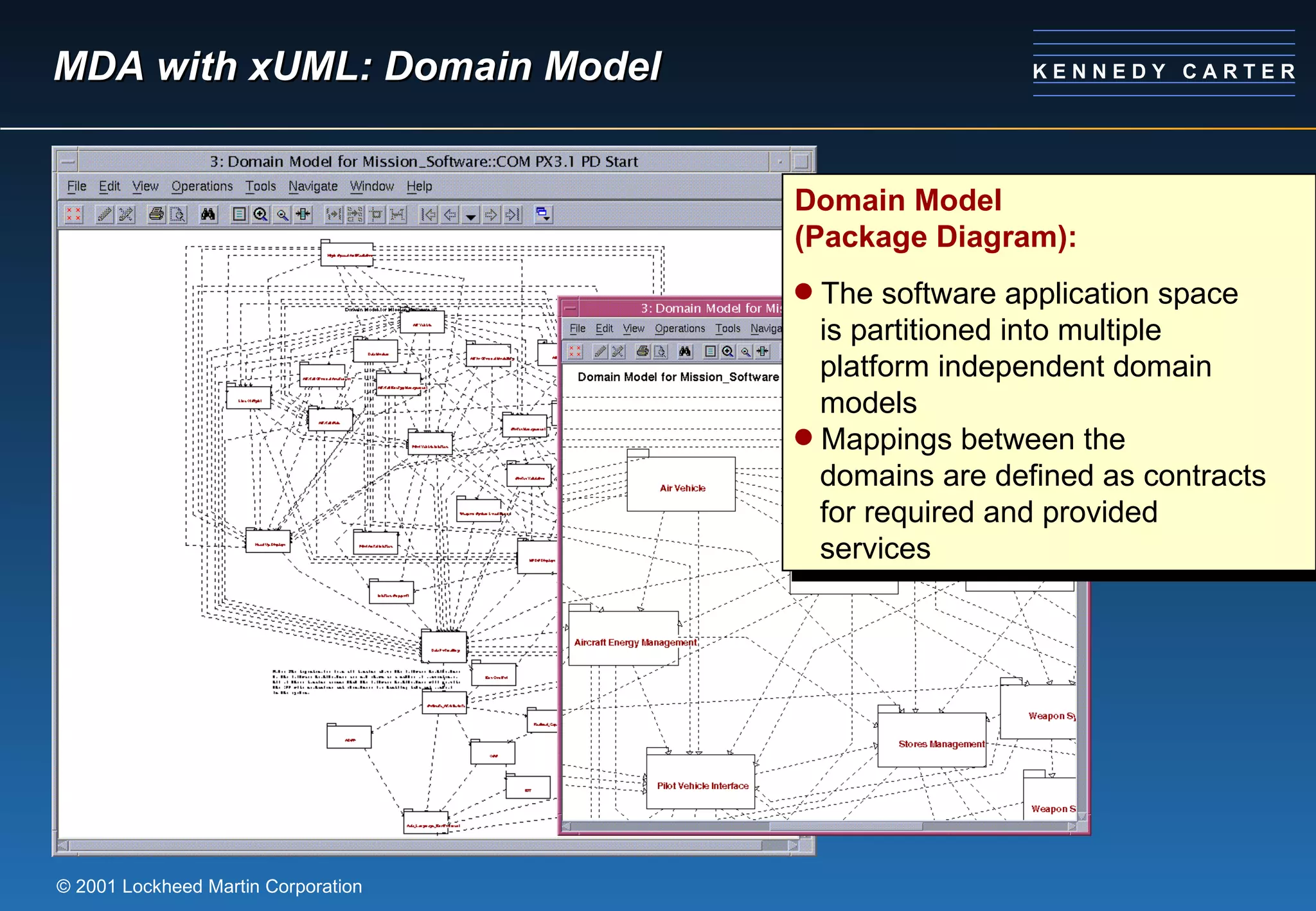Click the print preview icon
This screenshot has height=911, width=1316.
(178, 215)
